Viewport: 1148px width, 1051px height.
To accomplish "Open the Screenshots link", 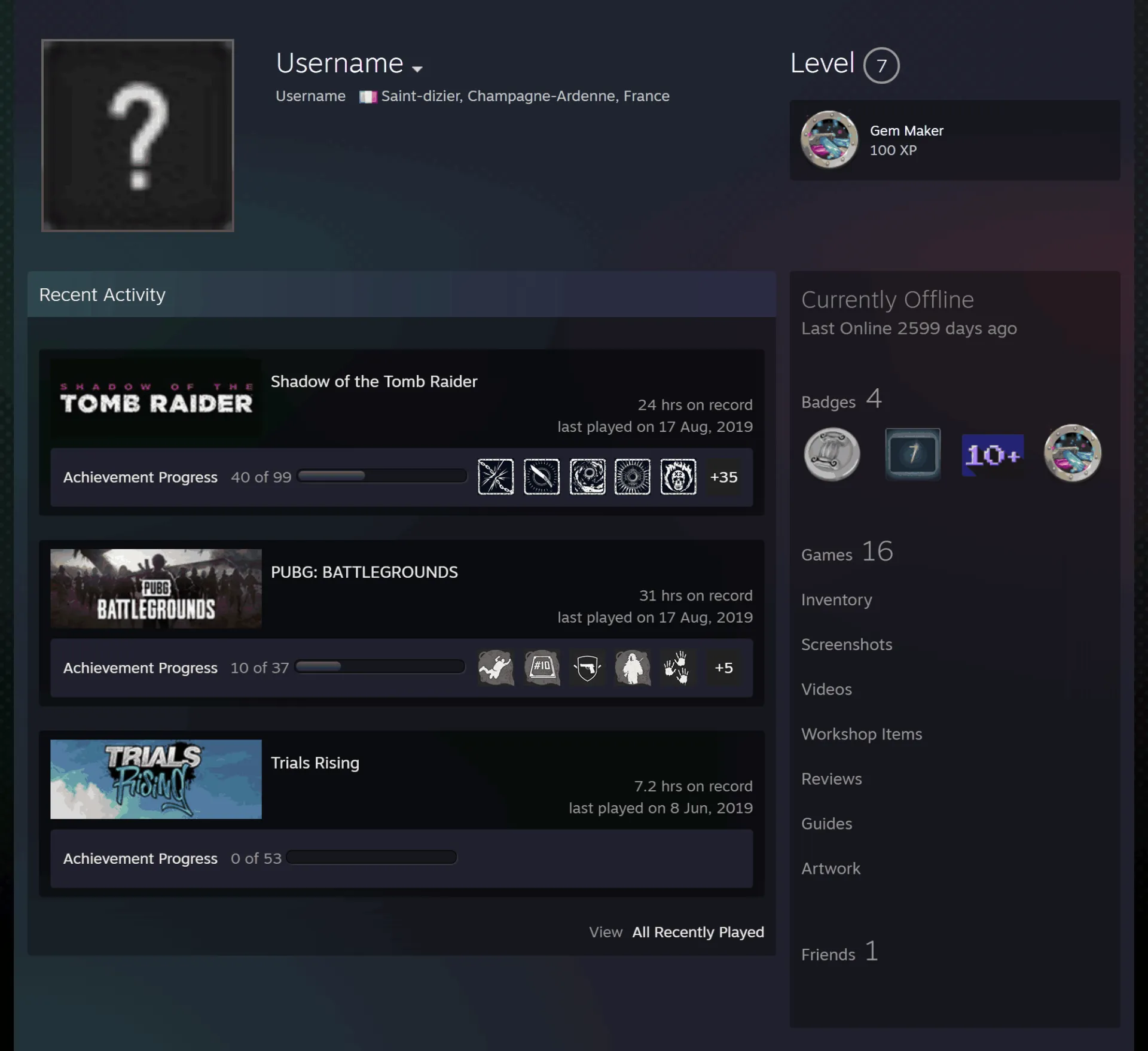I will (847, 645).
